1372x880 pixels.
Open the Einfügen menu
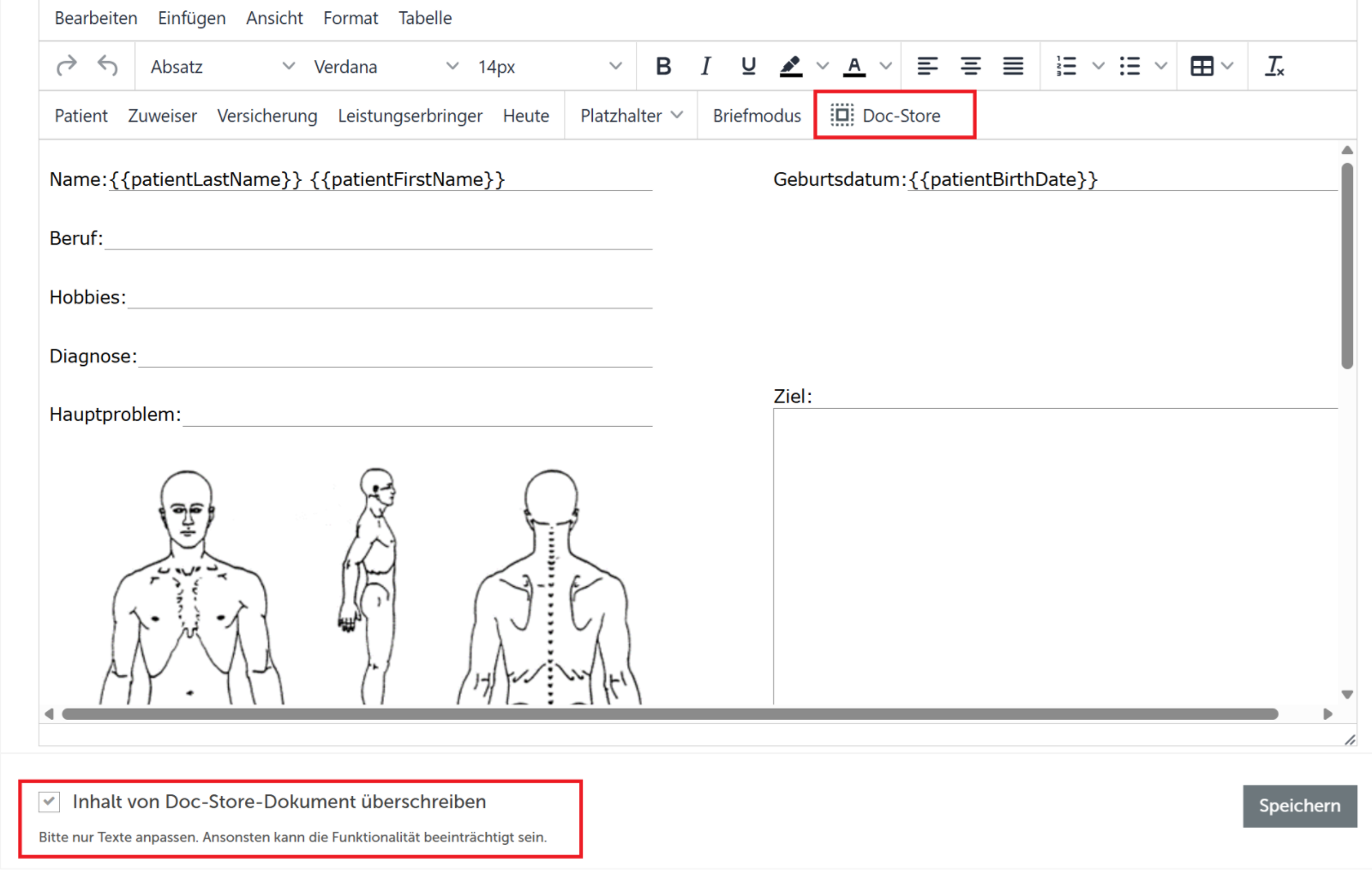point(192,18)
